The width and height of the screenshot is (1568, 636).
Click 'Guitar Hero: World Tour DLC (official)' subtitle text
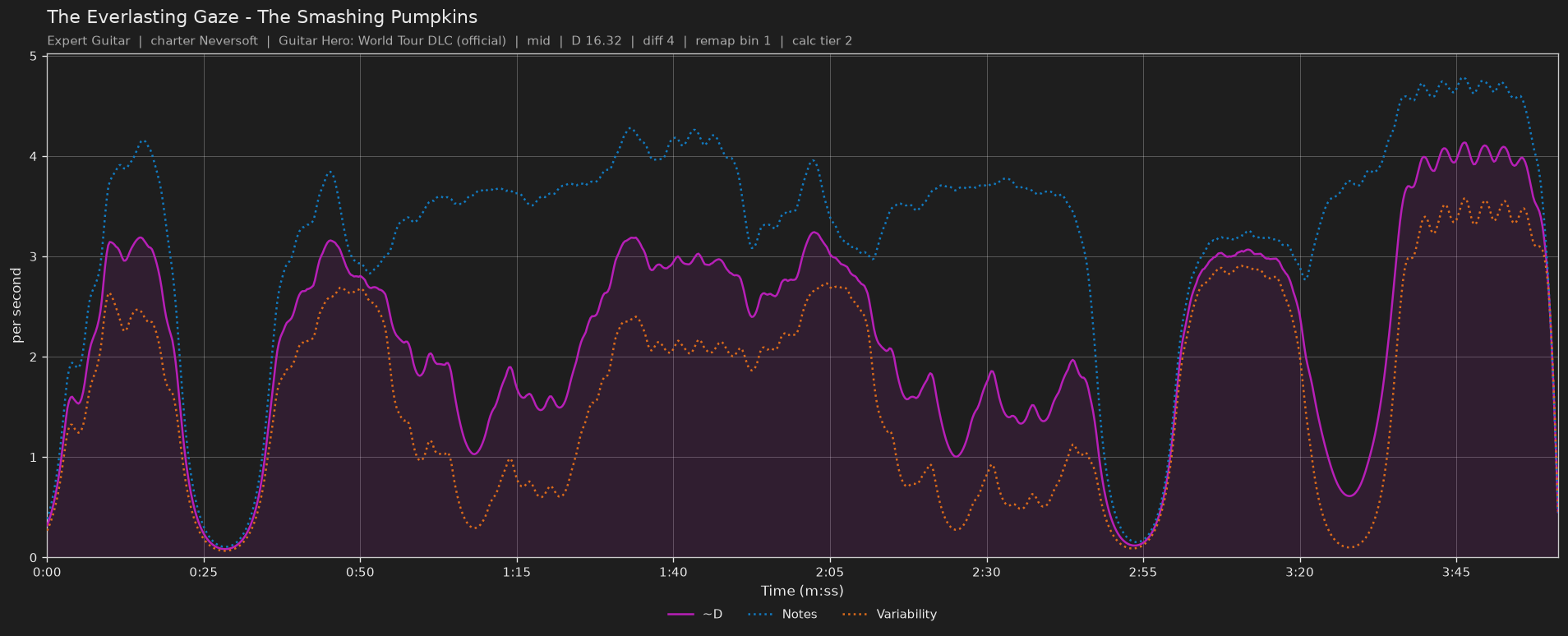392,41
